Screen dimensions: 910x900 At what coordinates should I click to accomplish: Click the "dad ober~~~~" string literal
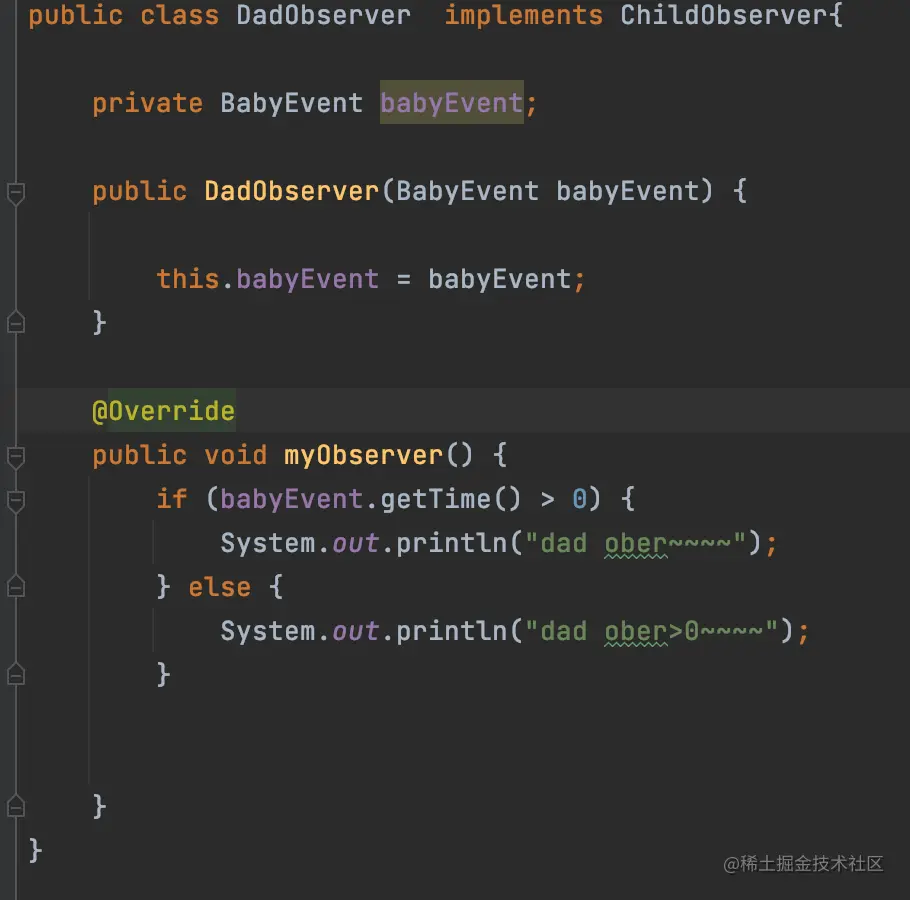click(x=635, y=543)
